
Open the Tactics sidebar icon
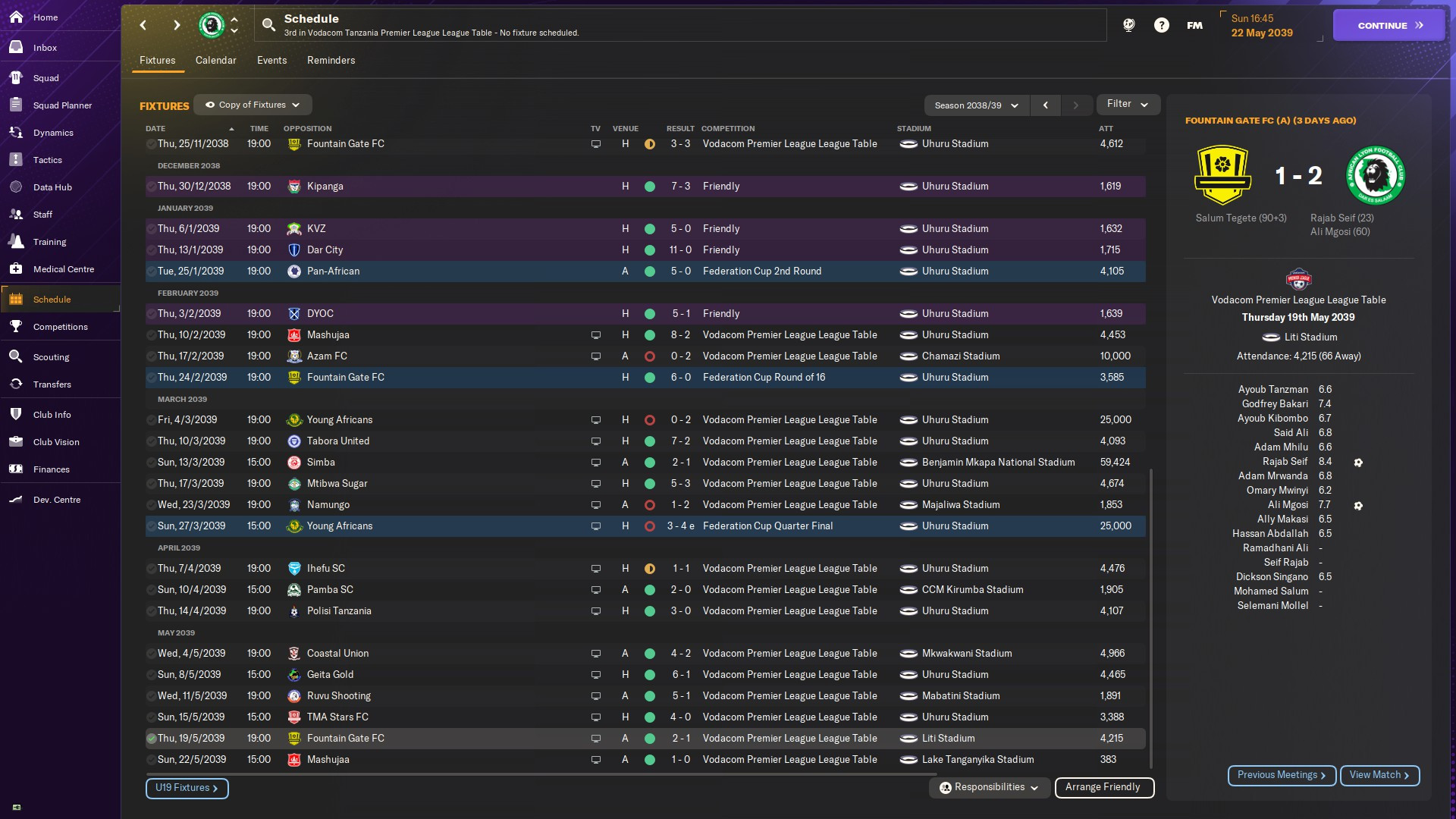tap(16, 160)
